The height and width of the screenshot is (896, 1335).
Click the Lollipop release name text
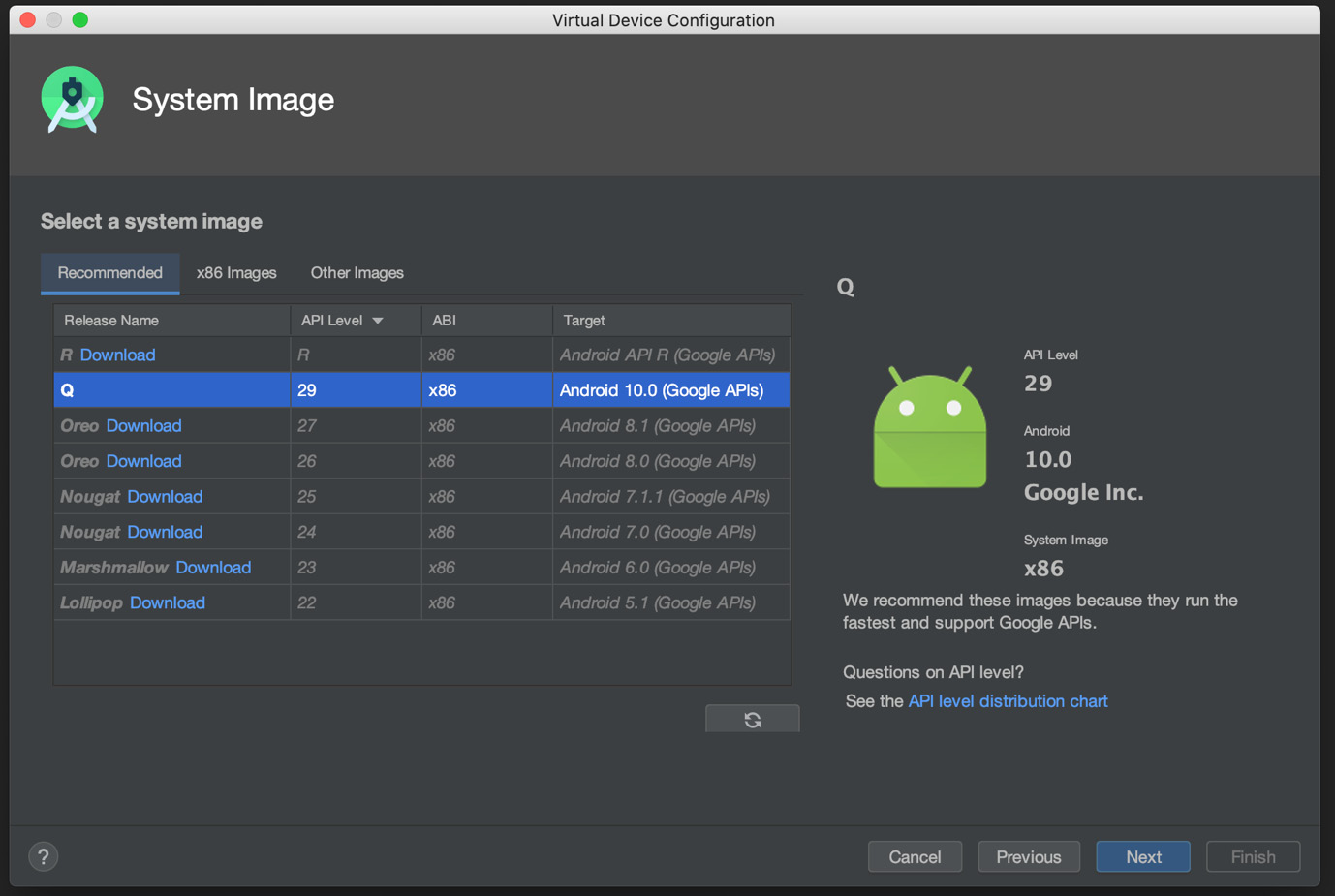click(x=91, y=602)
